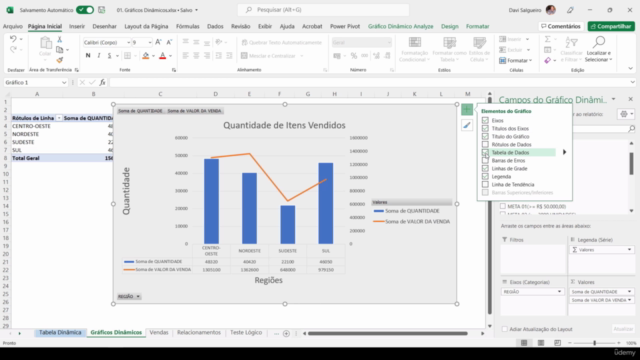This screenshot has height=360, width=640.
Task: Click the Undo arrow icon
Action: click(x=13, y=39)
